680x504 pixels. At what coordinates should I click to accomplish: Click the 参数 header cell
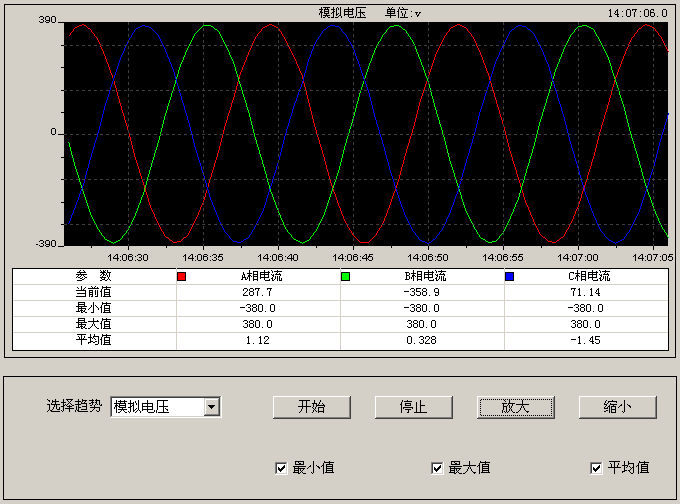tap(94, 275)
